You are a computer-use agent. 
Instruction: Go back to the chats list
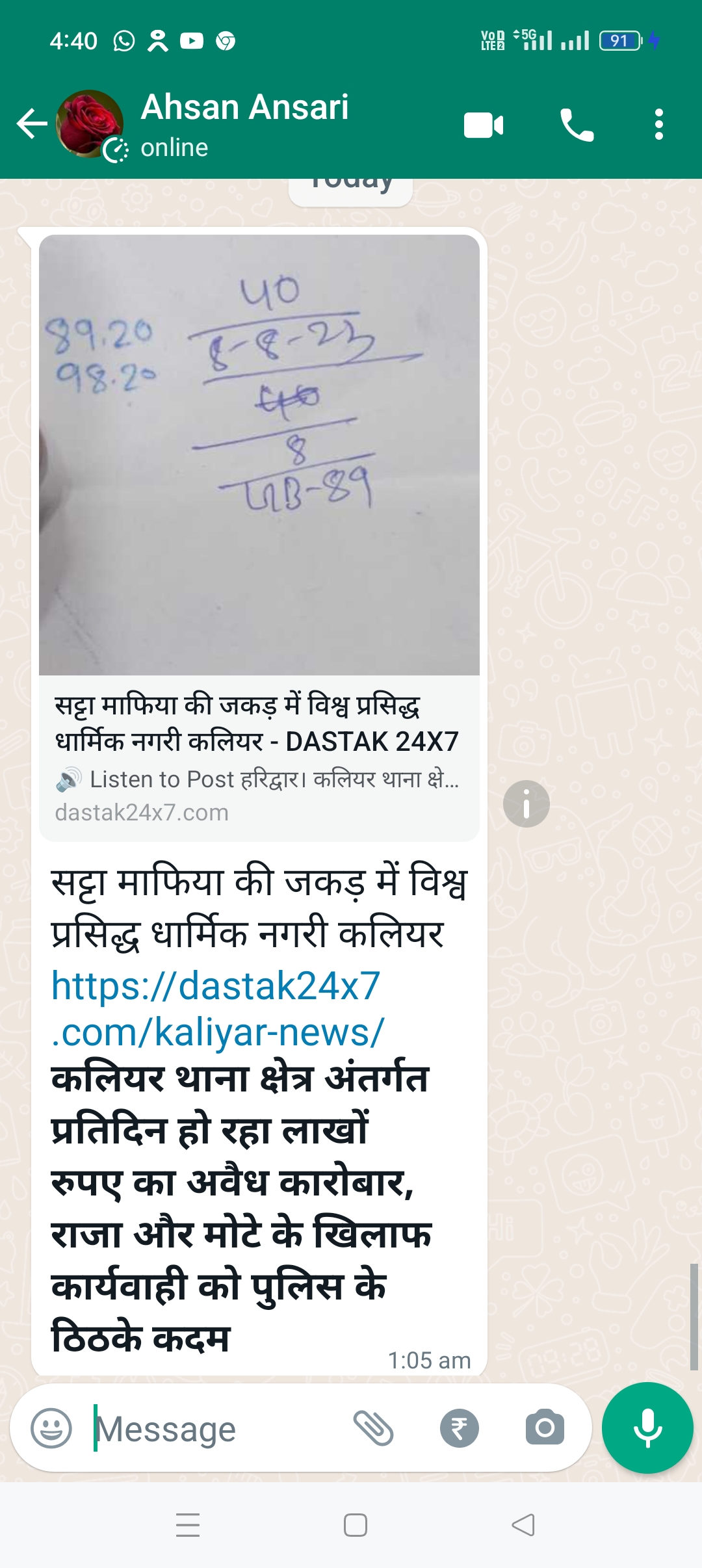tap(32, 124)
